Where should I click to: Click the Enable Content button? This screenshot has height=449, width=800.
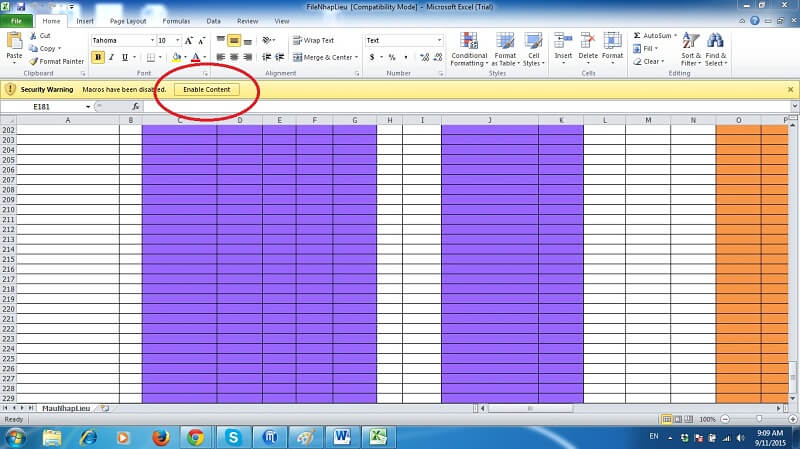[206, 89]
